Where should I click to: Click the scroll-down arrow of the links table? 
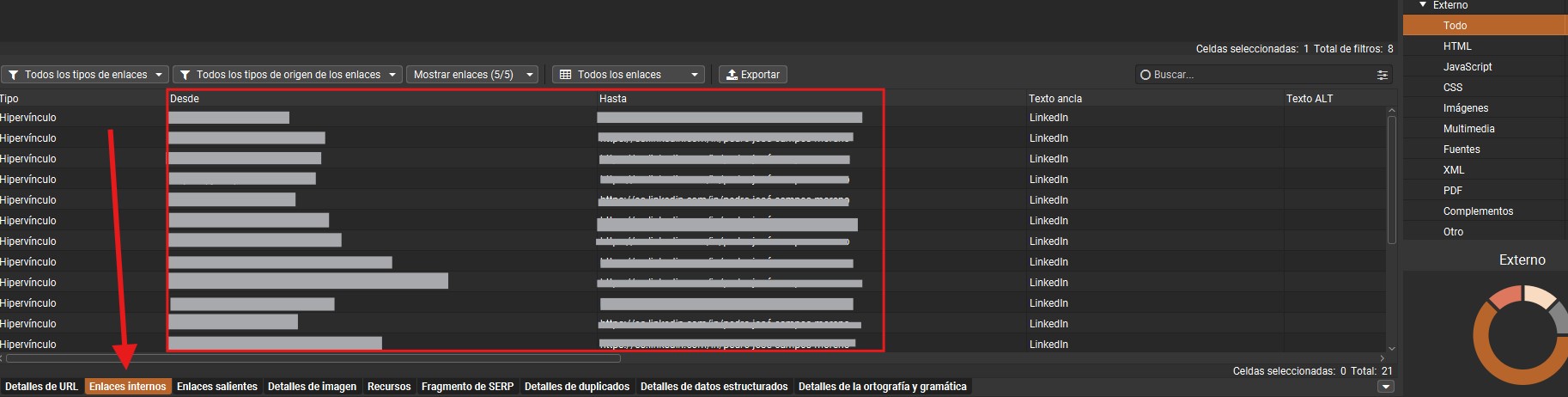tap(1391, 348)
